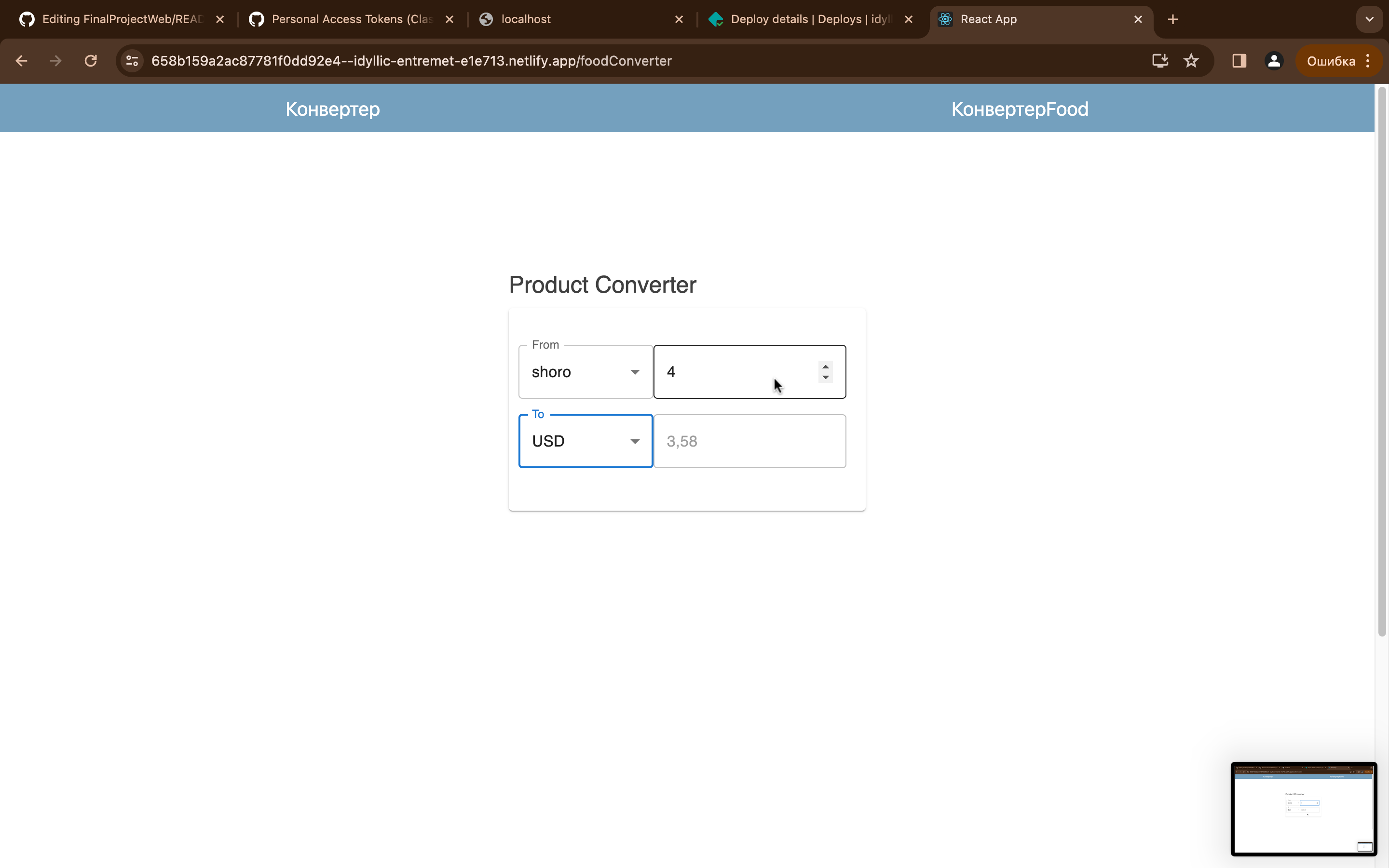Open the Конвертер navigation link
Screen dimensions: 1389x868
tap(332, 109)
